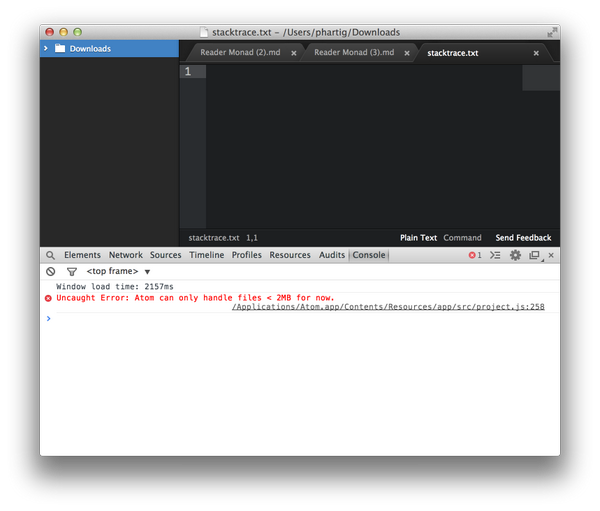Image resolution: width=600 pixels, height=511 pixels.
Task: Focus the console prompt input line
Action: click(302, 318)
